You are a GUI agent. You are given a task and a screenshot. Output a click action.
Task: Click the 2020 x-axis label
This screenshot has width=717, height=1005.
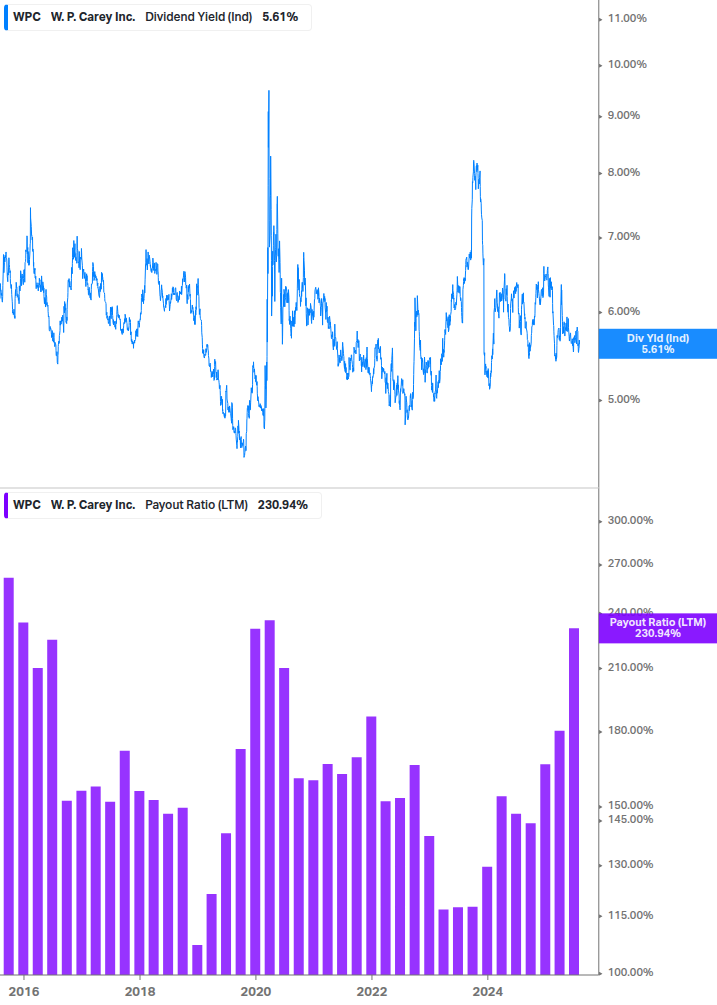[x=256, y=992]
